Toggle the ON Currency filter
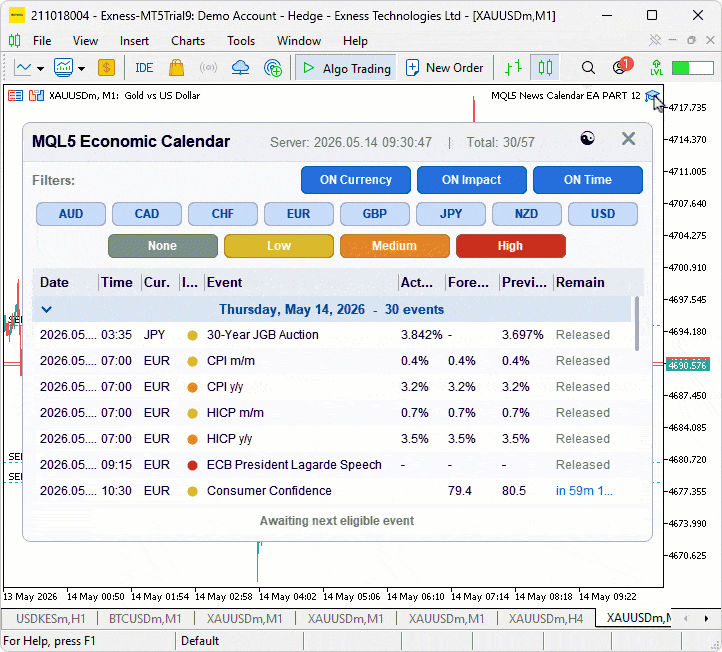The width and height of the screenshot is (722, 652). tap(356, 180)
